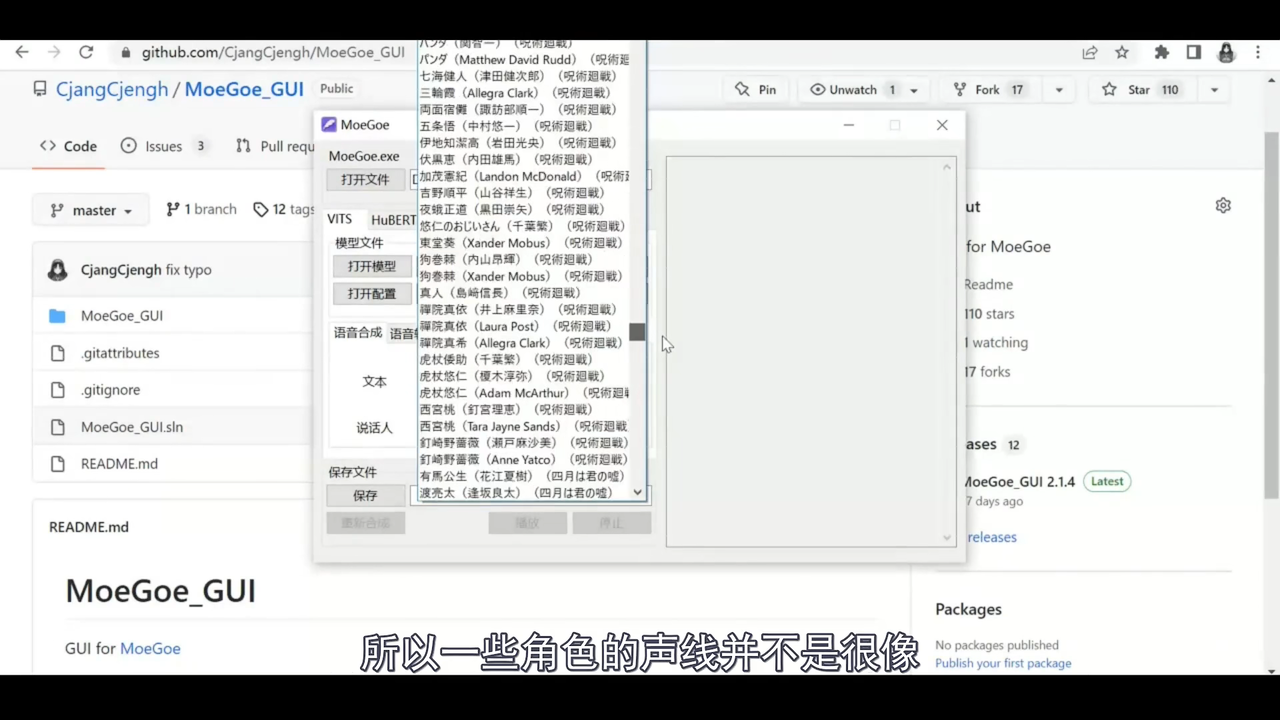Screen dimensions: 1280x720
Task: View the 1 branch link
Action: pos(201,209)
